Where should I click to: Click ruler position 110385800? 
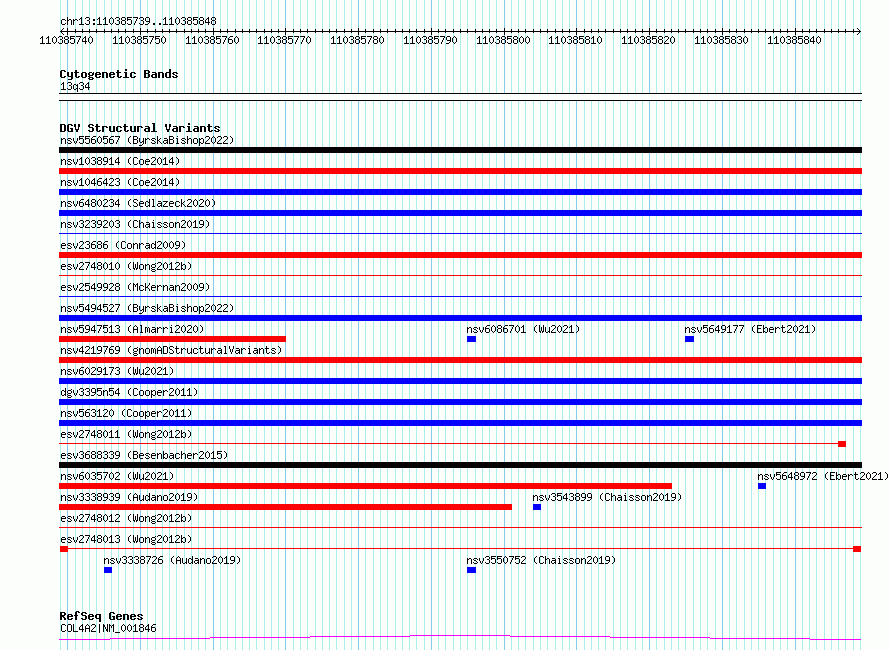[x=503, y=40]
